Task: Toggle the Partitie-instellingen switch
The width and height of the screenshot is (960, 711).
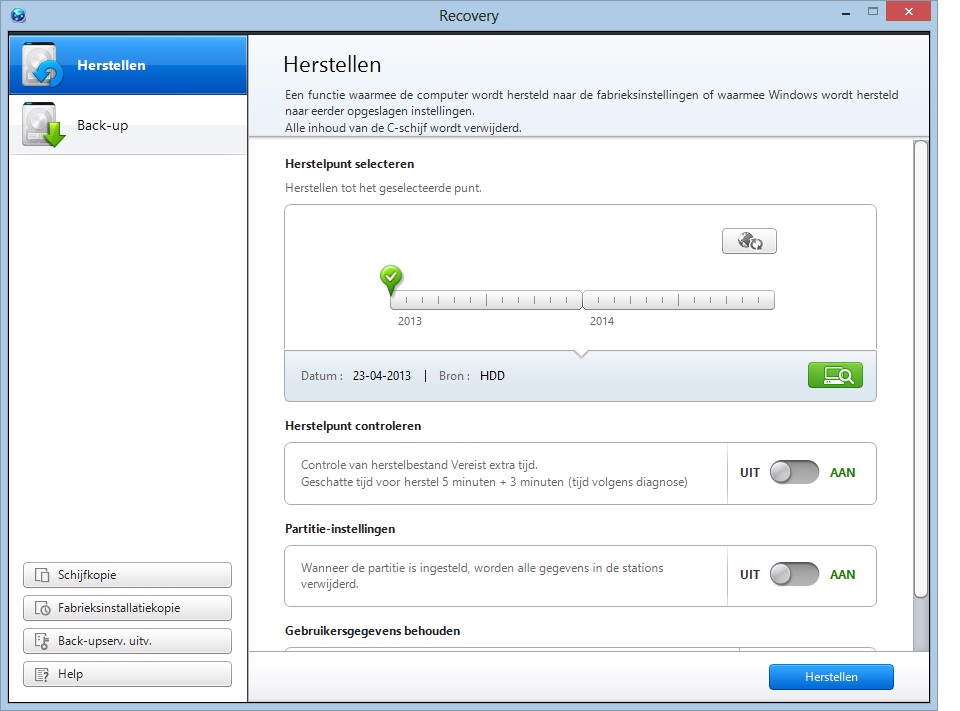Action: [x=794, y=574]
